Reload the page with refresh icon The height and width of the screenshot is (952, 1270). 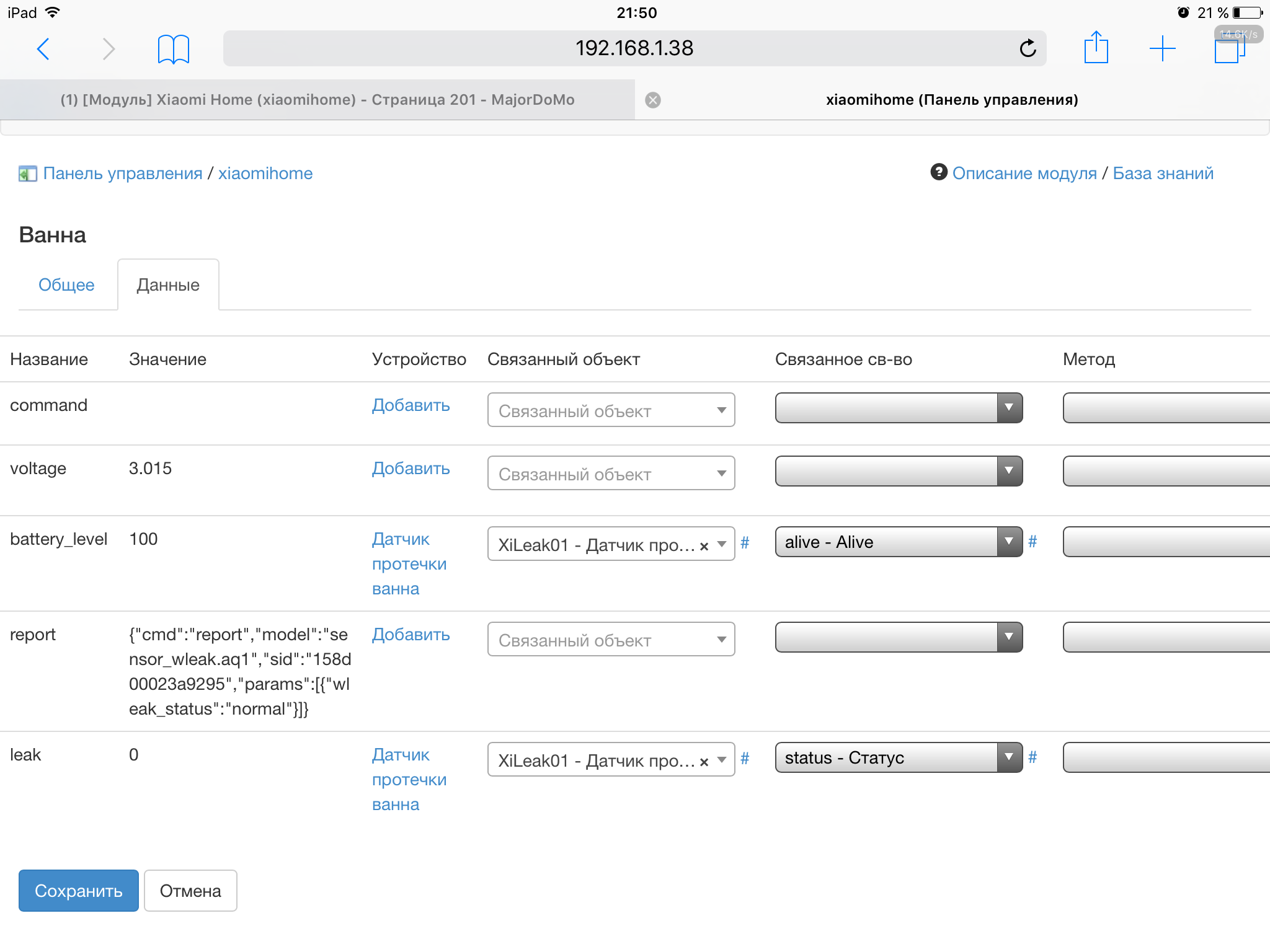tap(1028, 48)
